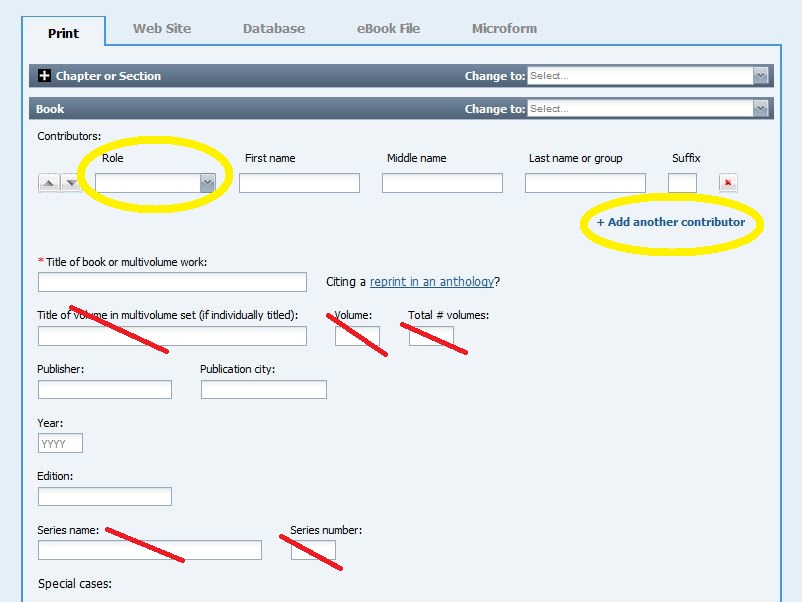
Task: Click the Publisher field
Action: 105,390
